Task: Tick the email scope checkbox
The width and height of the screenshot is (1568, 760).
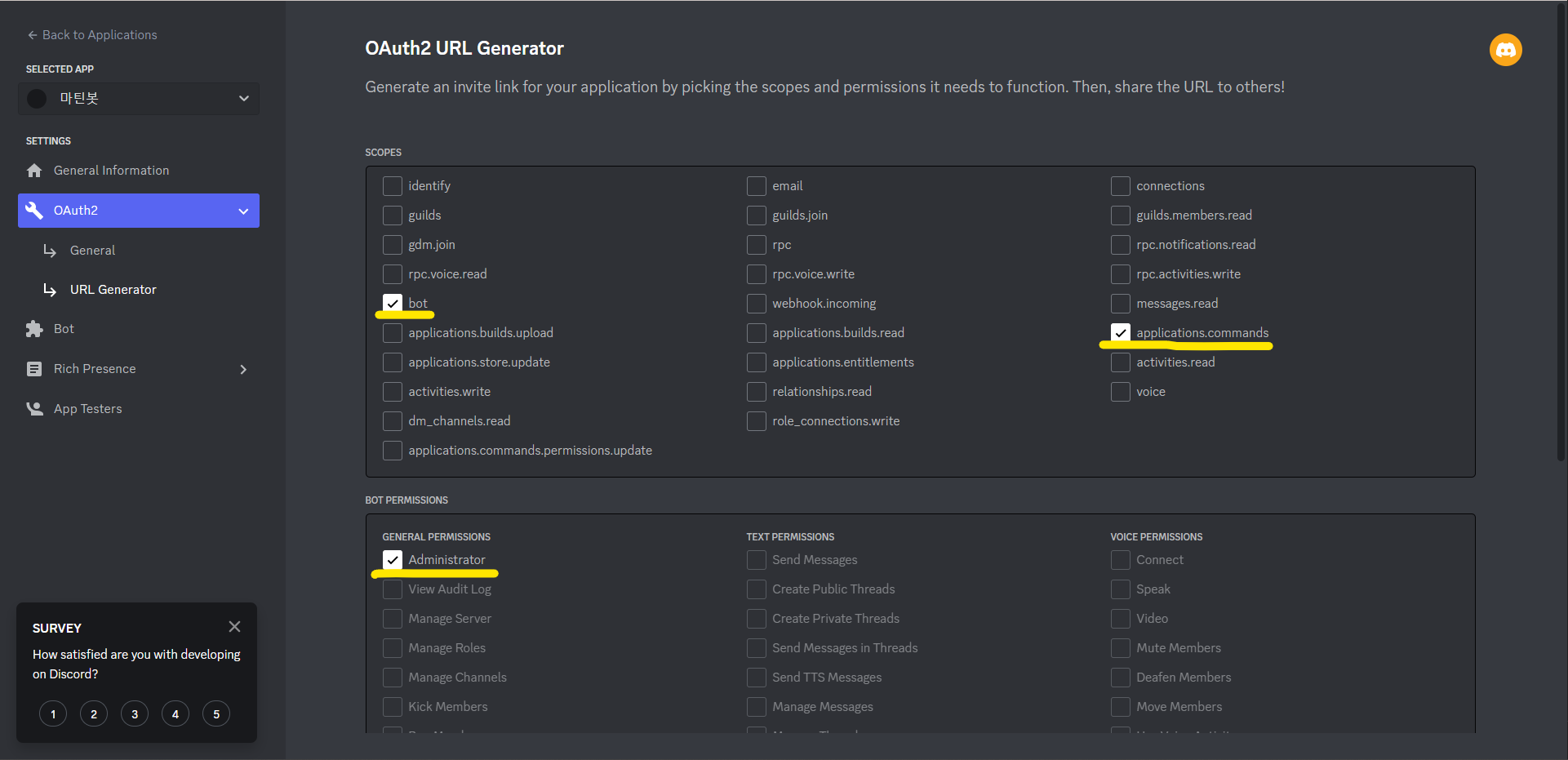Action: pos(757,186)
